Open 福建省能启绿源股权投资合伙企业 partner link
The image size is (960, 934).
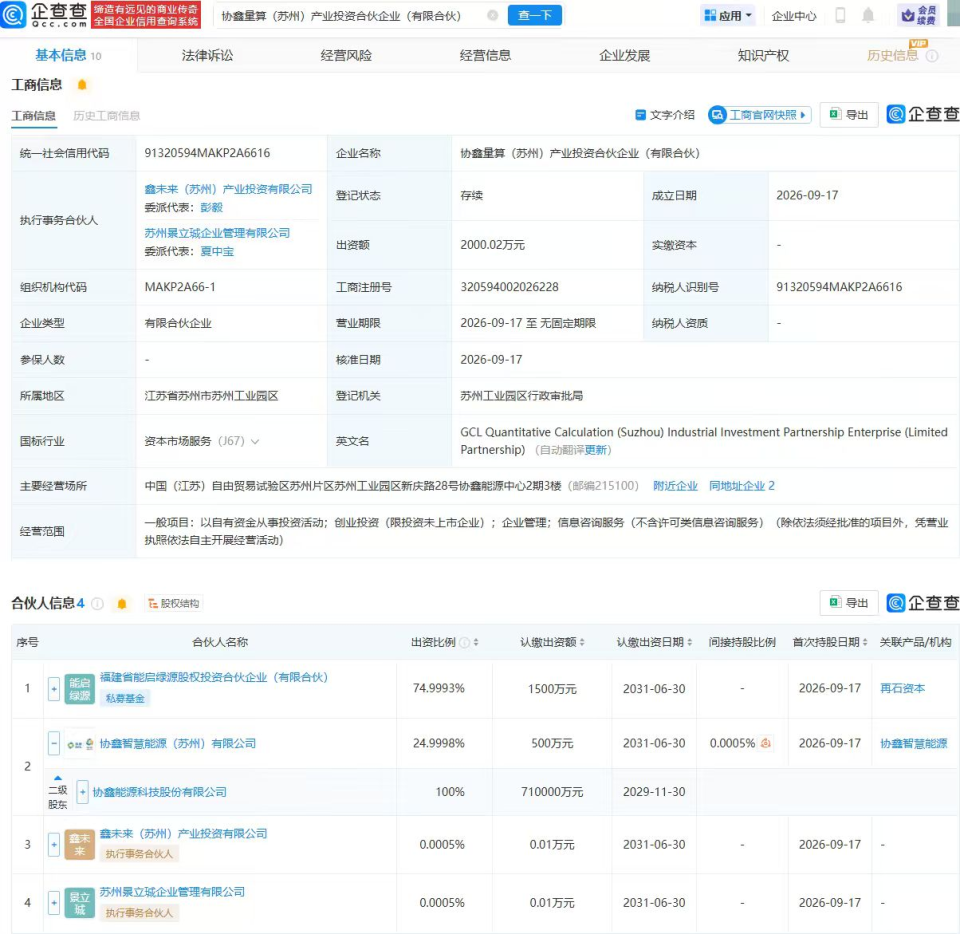pos(214,677)
